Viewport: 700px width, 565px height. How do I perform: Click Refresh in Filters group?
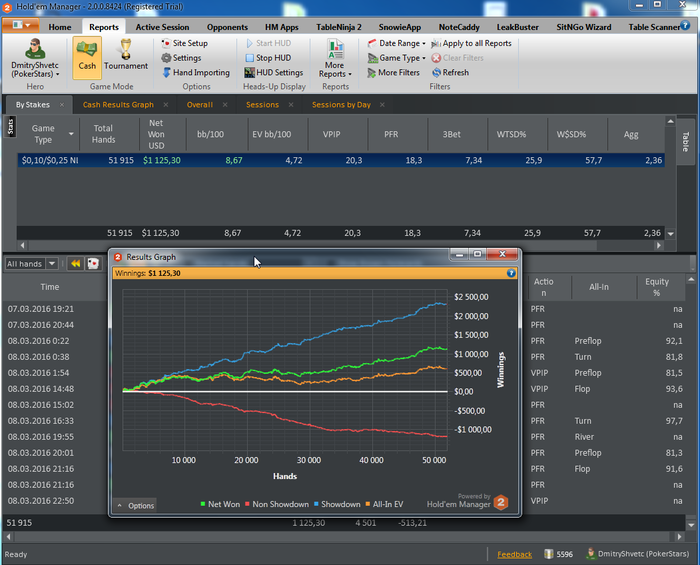(450, 73)
